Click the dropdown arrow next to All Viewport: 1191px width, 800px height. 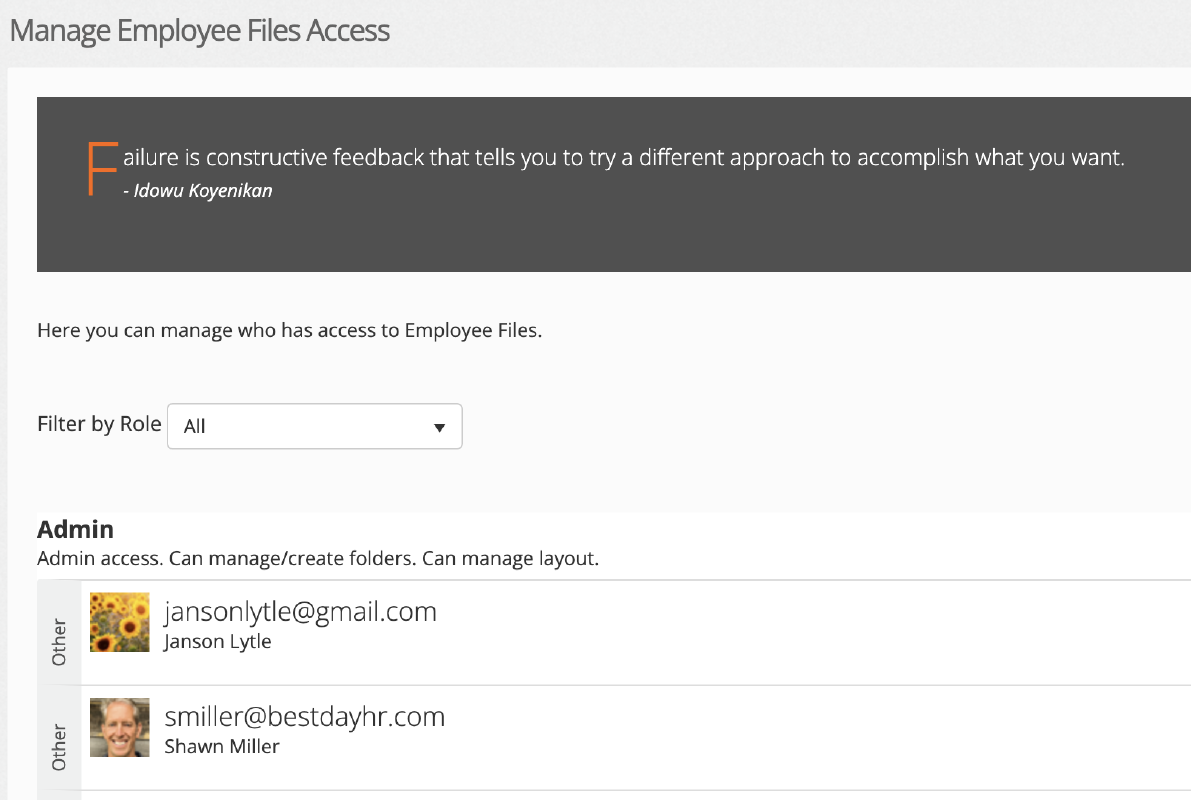439,428
